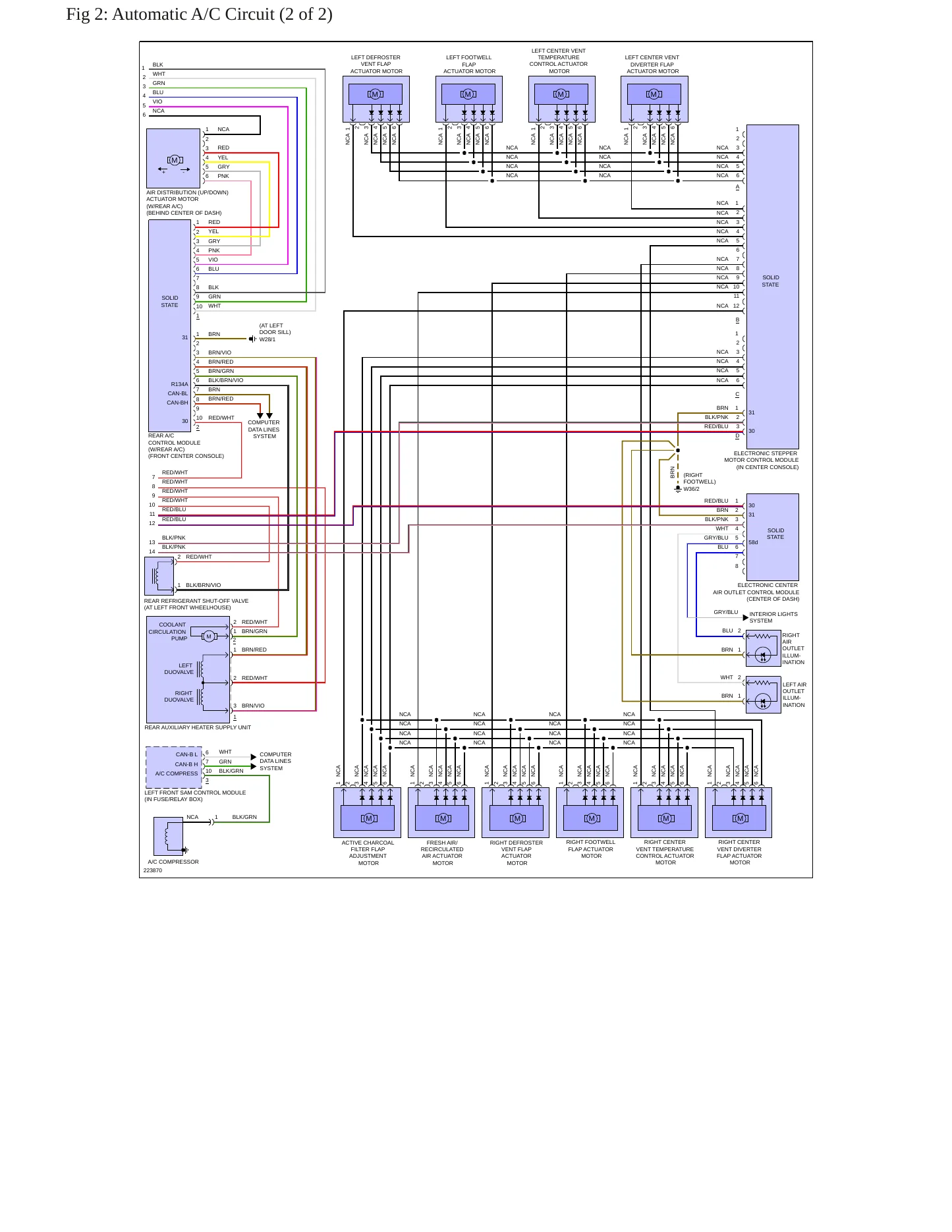This screenshot has width=952, height=1232.
Task: Click the Active Charcoal Filter Flap motor symbol
Action: pyautogui.click(x=369, y=818)
